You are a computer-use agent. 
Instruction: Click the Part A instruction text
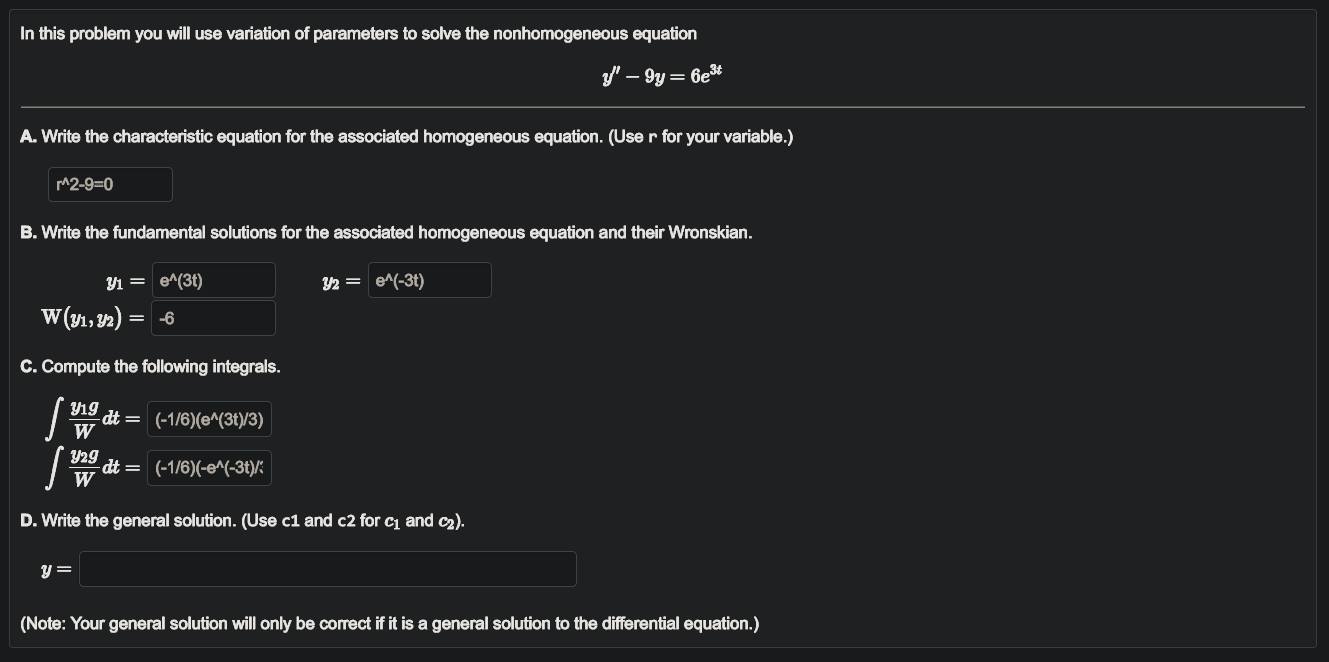tap(406, 136)
